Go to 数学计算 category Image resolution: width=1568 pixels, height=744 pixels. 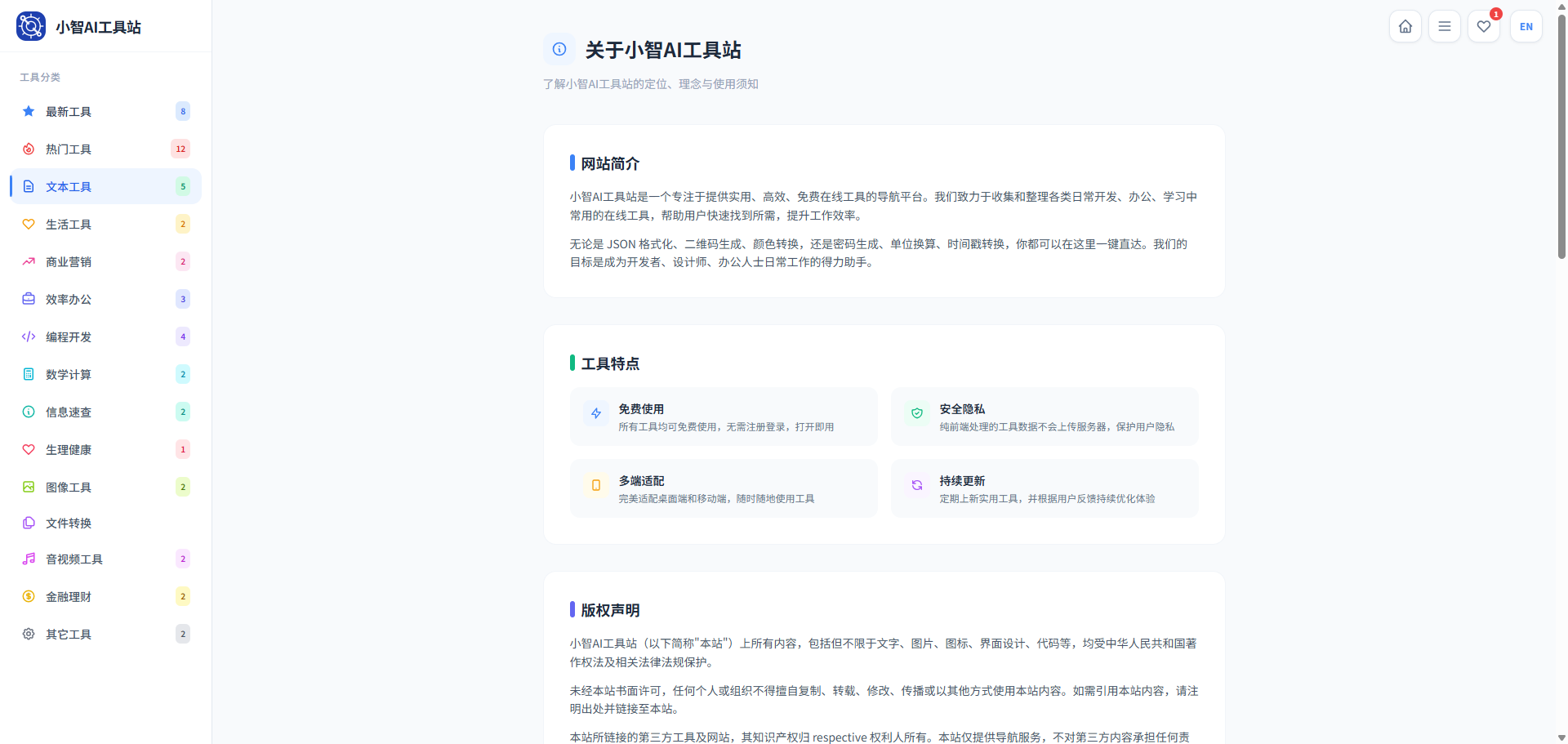click(105, 374)
